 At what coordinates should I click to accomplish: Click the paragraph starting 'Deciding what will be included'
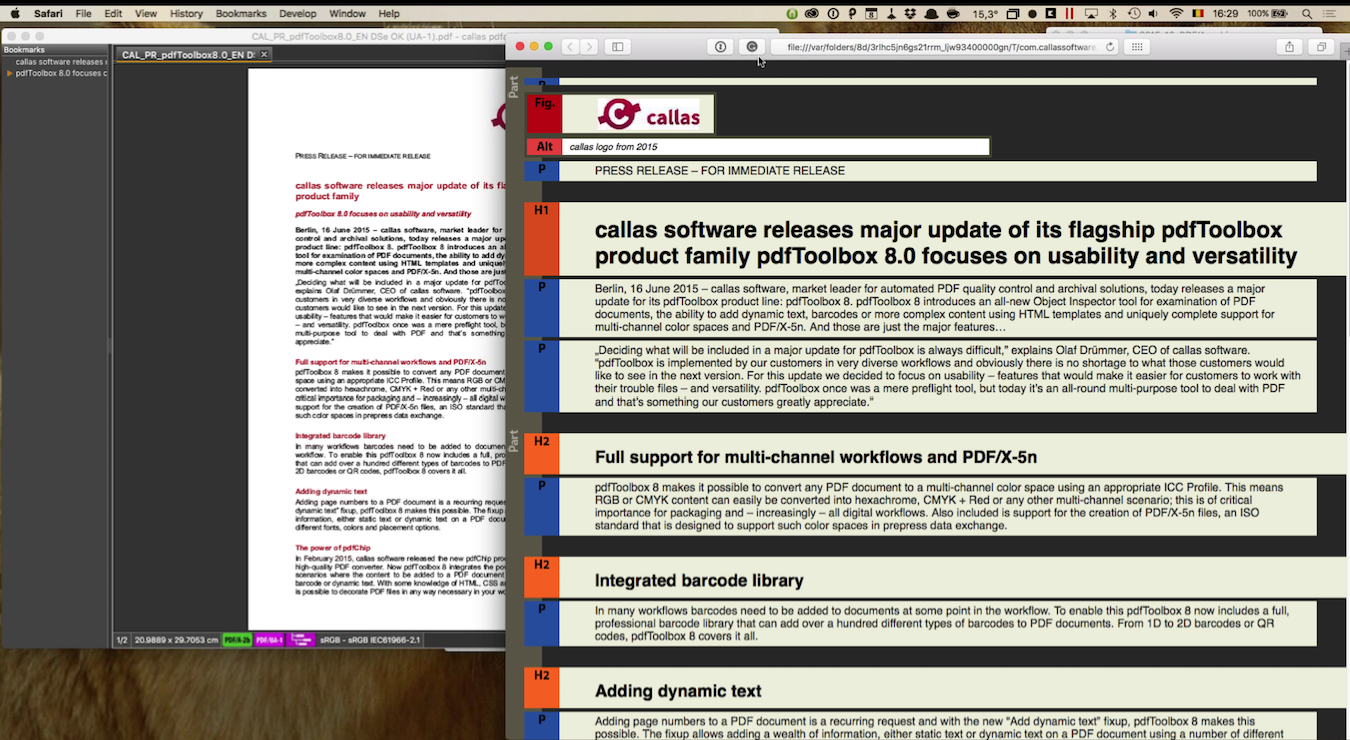tap(947, 376)
